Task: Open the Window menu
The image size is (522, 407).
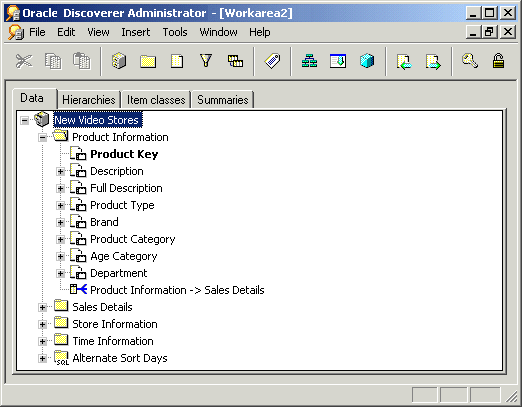Action: point(218,32)
